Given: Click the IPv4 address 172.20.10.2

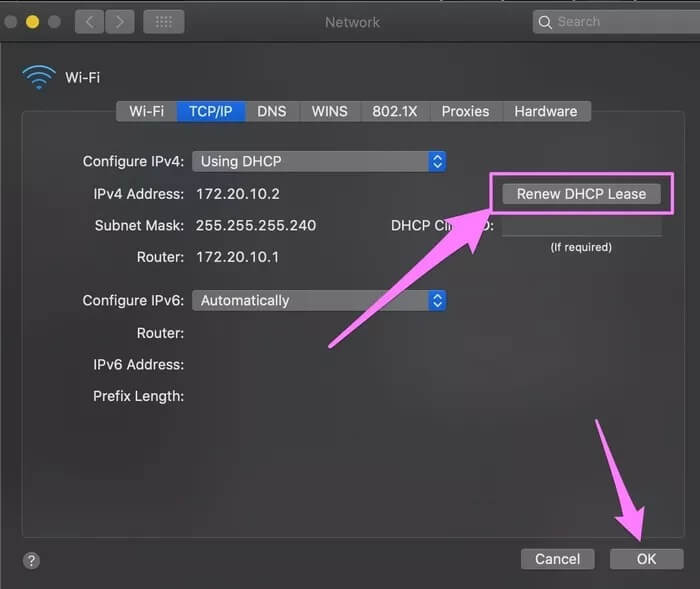Looking at the screenshot, I should [238, 194].
